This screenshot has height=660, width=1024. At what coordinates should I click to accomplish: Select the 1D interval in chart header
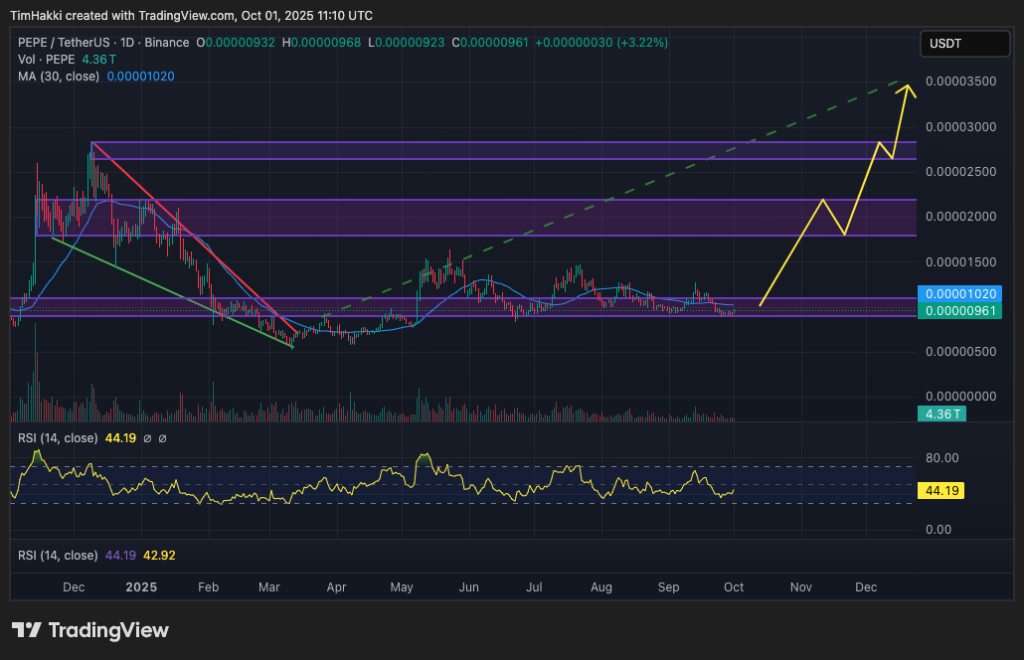[126, 43]
